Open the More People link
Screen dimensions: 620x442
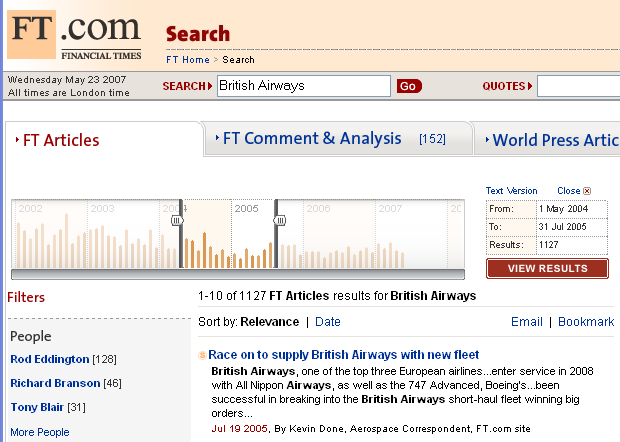(x=40, y=432)
